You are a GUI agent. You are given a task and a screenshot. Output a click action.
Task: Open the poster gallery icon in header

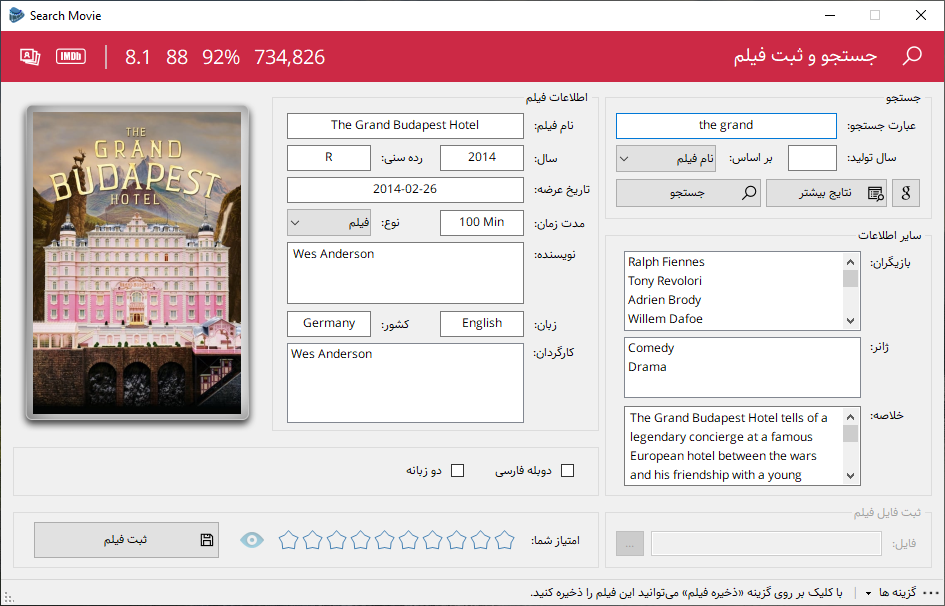[30, 57]
